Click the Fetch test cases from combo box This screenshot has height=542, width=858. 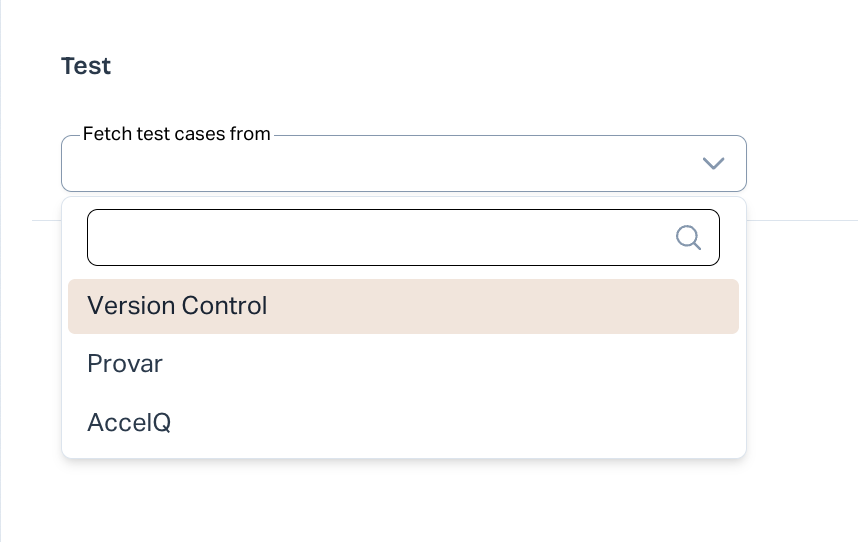coord(380,164)
